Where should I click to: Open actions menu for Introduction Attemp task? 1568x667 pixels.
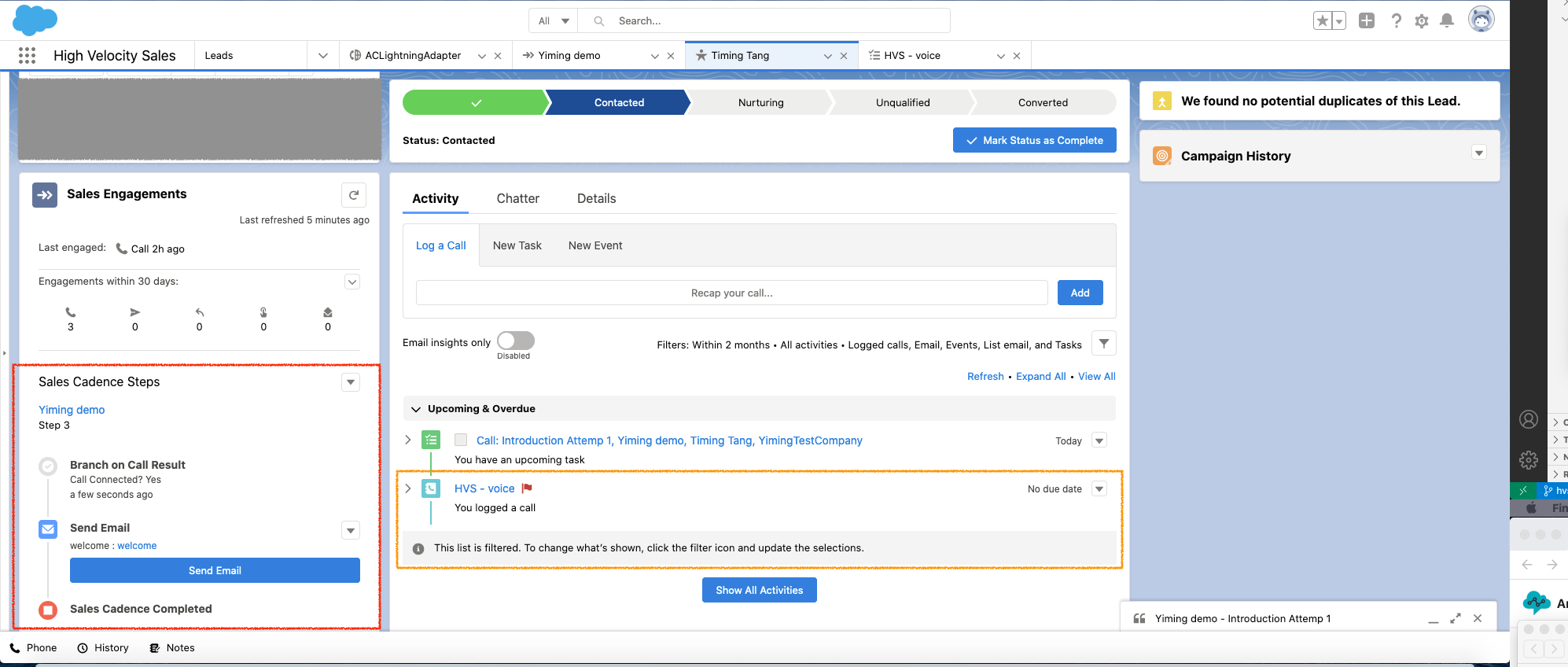pos(1099,440)
